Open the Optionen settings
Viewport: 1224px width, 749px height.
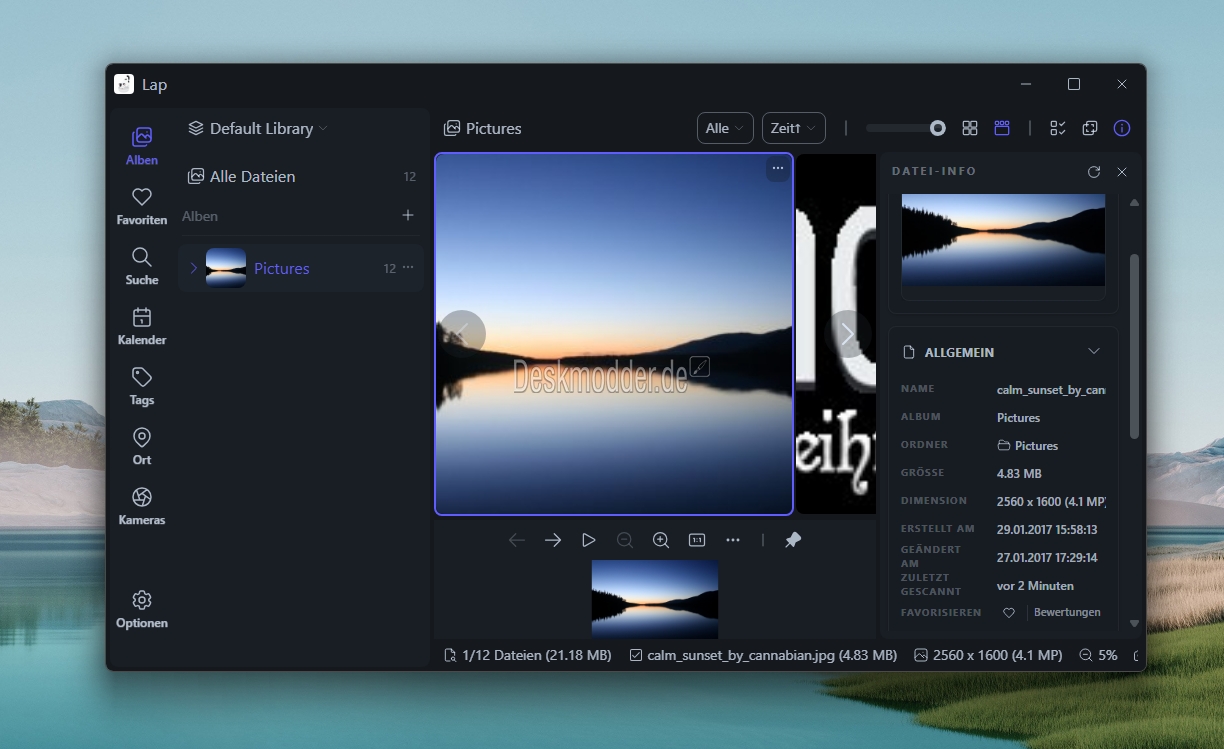point(142,609)
